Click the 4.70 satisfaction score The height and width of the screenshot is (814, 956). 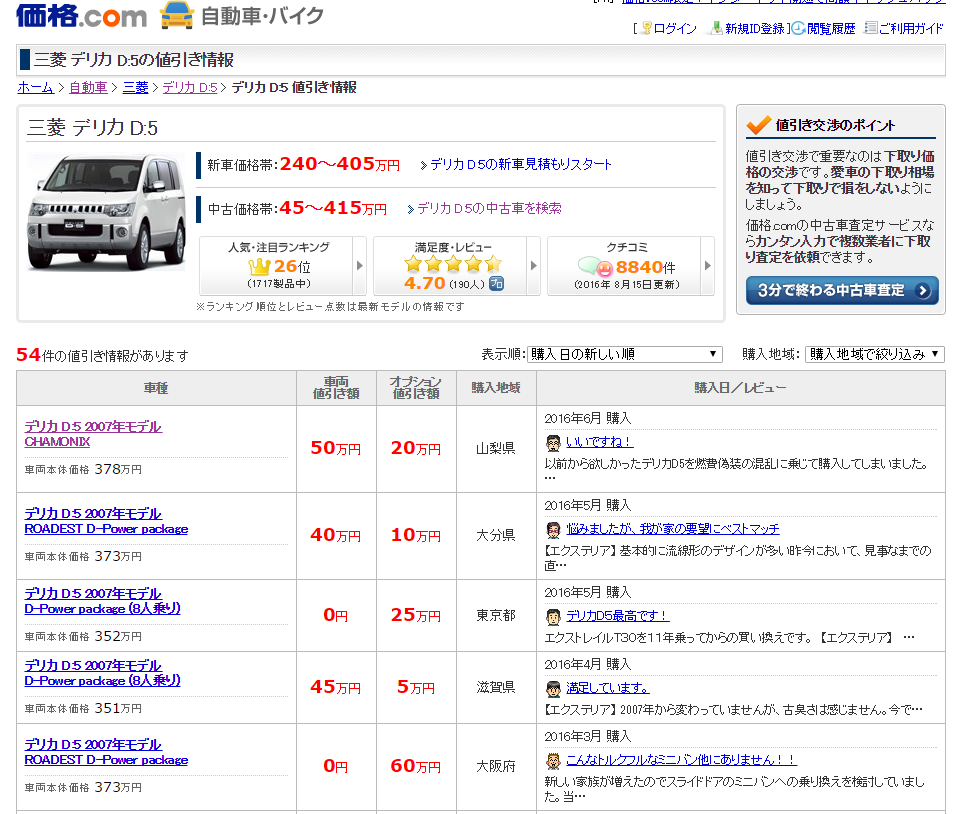424,284
